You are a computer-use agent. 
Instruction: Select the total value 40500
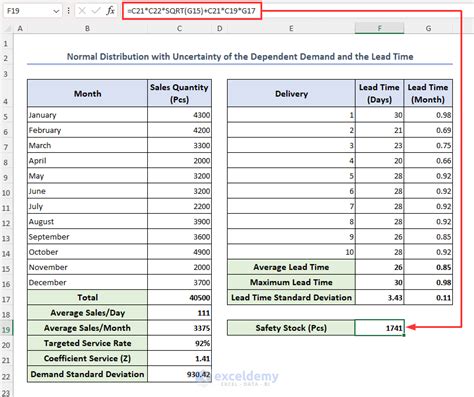(x=179, y=297)
